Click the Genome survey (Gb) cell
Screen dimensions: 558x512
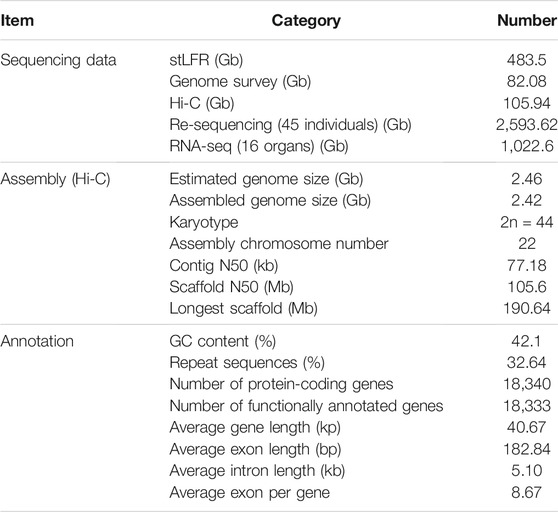pos(240,82)
